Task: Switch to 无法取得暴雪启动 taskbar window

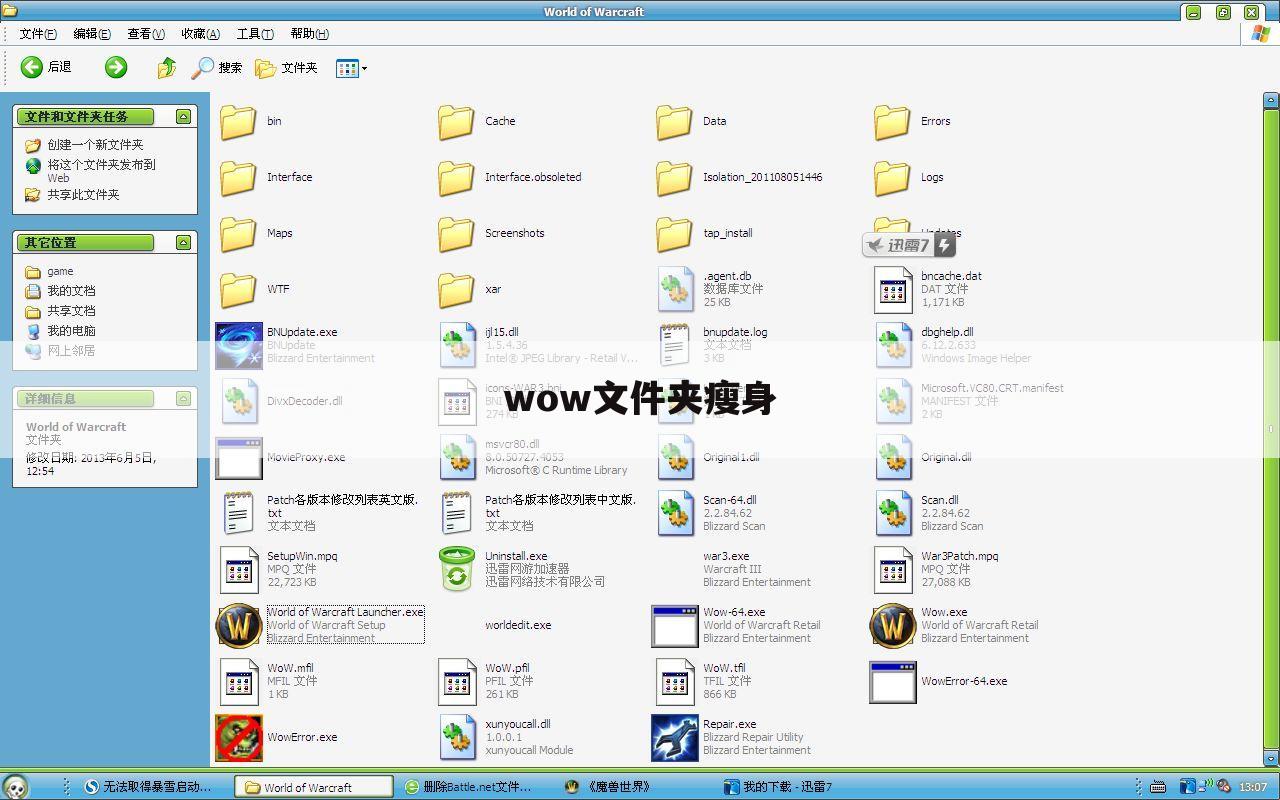Action: click(x=148, y=787)
